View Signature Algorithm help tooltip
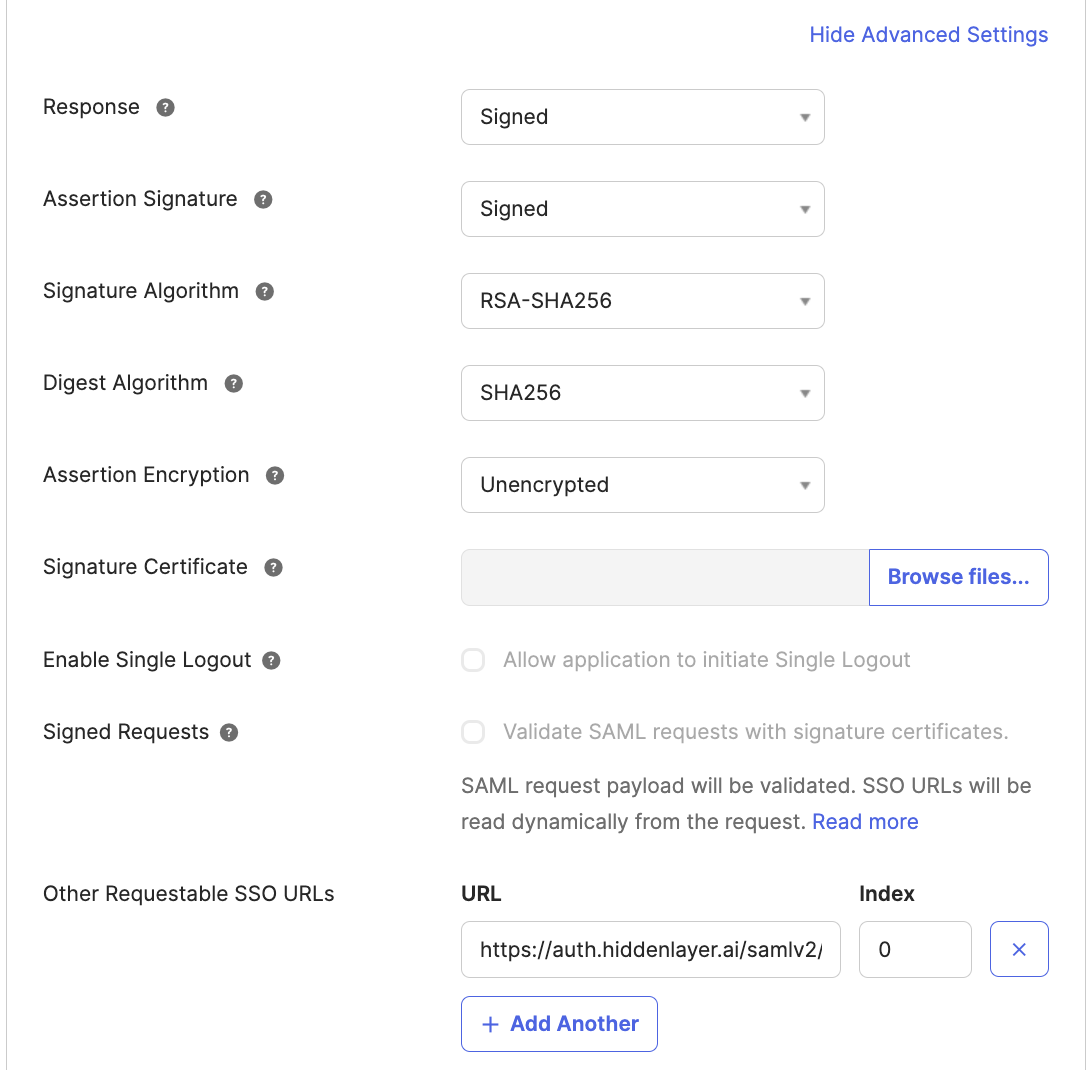The image size is (1091, 1070). pos(264,291)
